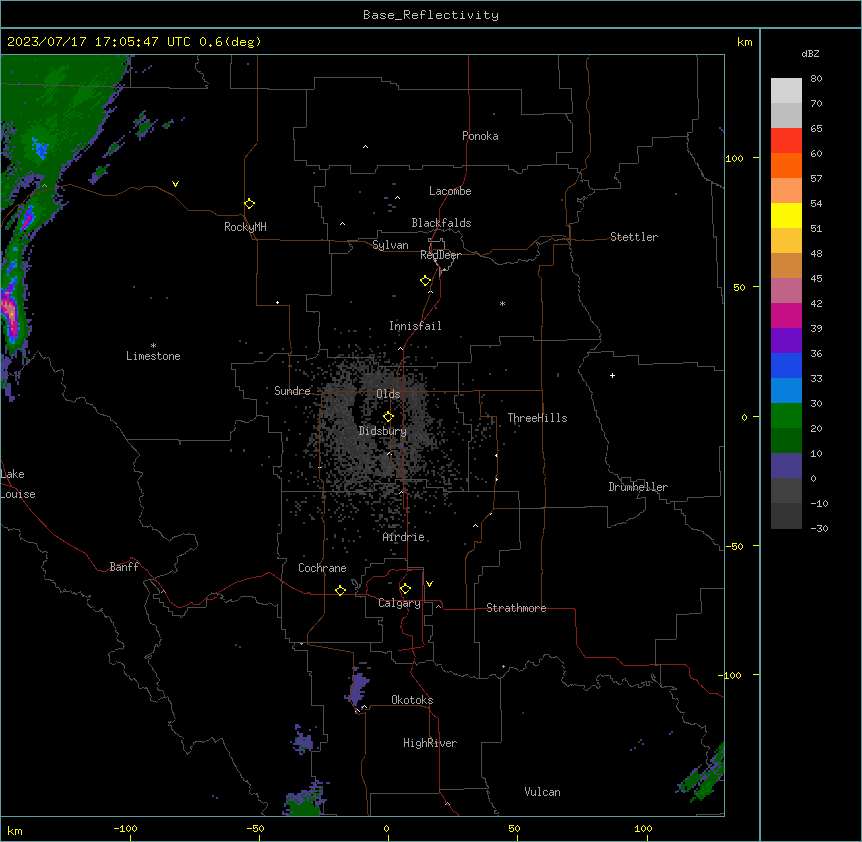The width and height of the screenshot is (862, 842).
Task: Click the Vulcan label
Action: pyautogui.click(x=543, y=792)
